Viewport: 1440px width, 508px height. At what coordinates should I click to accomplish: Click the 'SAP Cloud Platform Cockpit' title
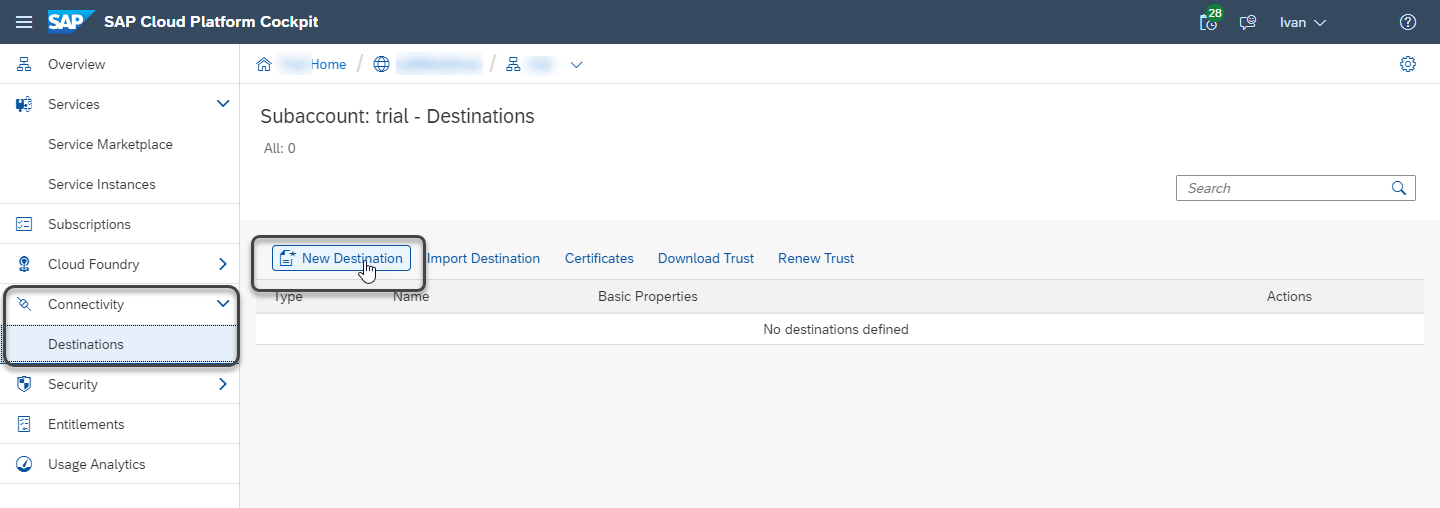[211, 21]
